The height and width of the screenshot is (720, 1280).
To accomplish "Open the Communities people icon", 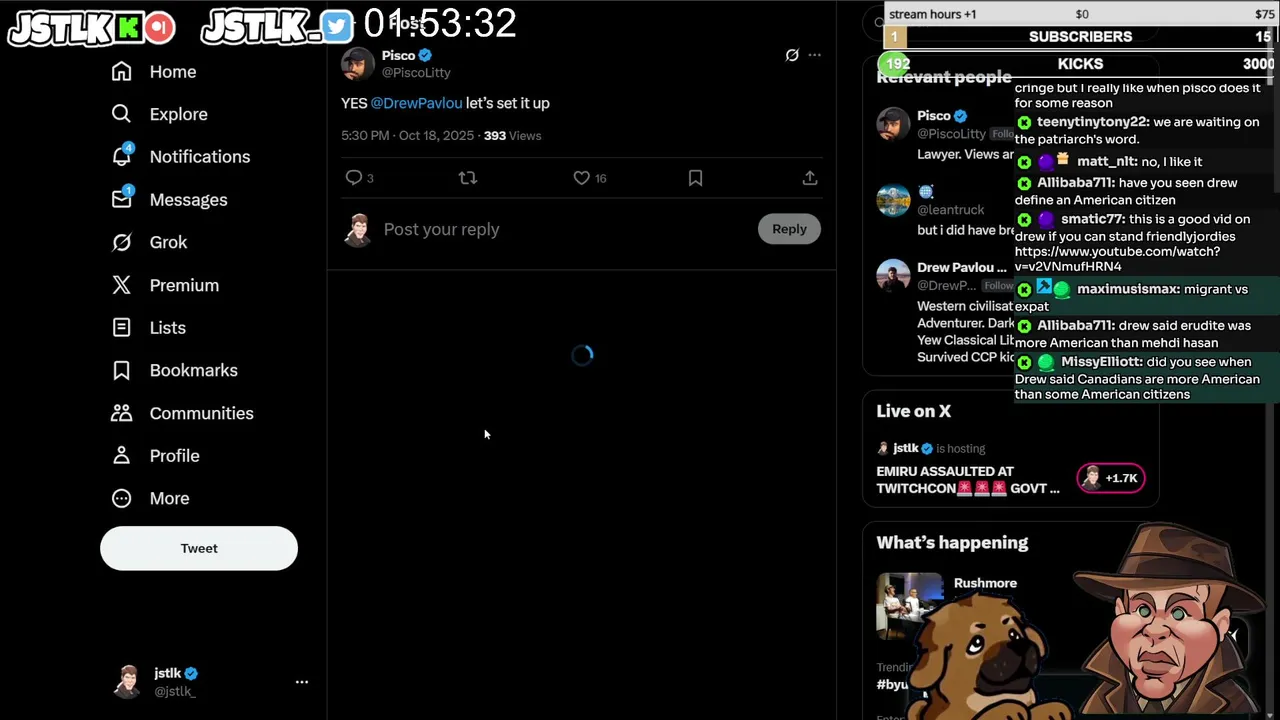I will (x=121, y=413).
